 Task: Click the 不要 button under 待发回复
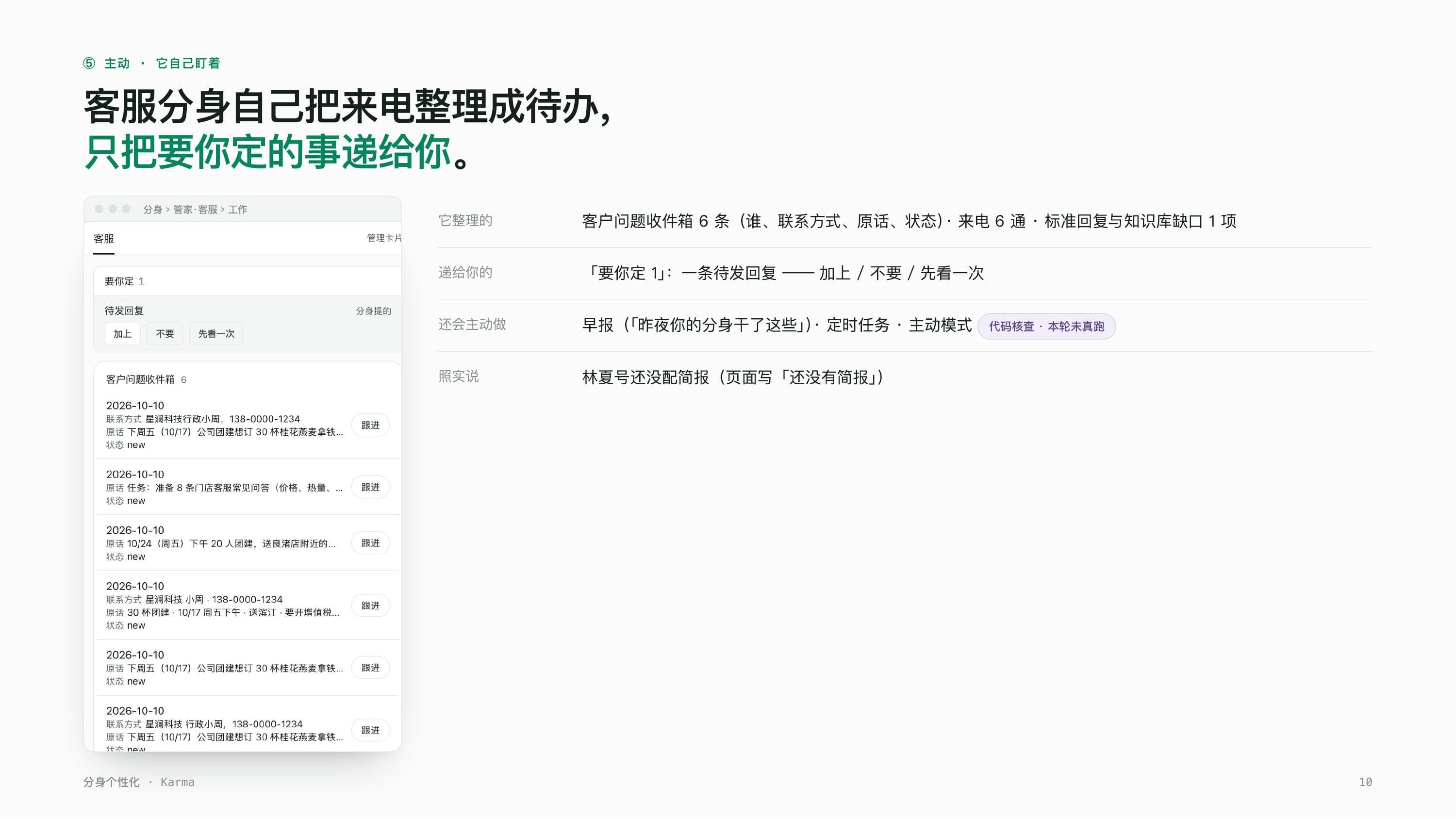point(165,333)
